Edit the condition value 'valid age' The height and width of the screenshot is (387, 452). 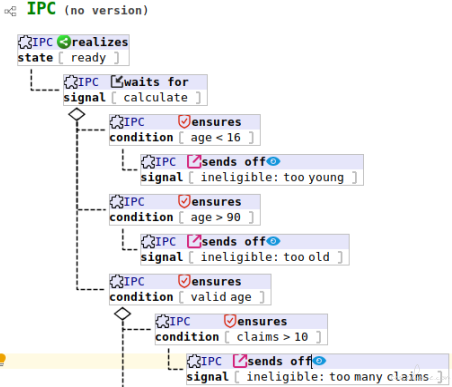pyautogui.click(x=221, y=297)
